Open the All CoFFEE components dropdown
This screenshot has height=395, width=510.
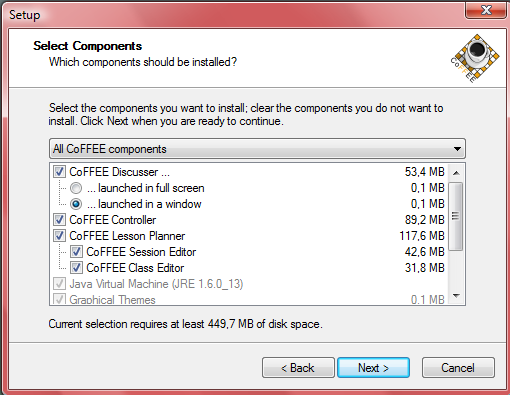[x=257, y=149]
